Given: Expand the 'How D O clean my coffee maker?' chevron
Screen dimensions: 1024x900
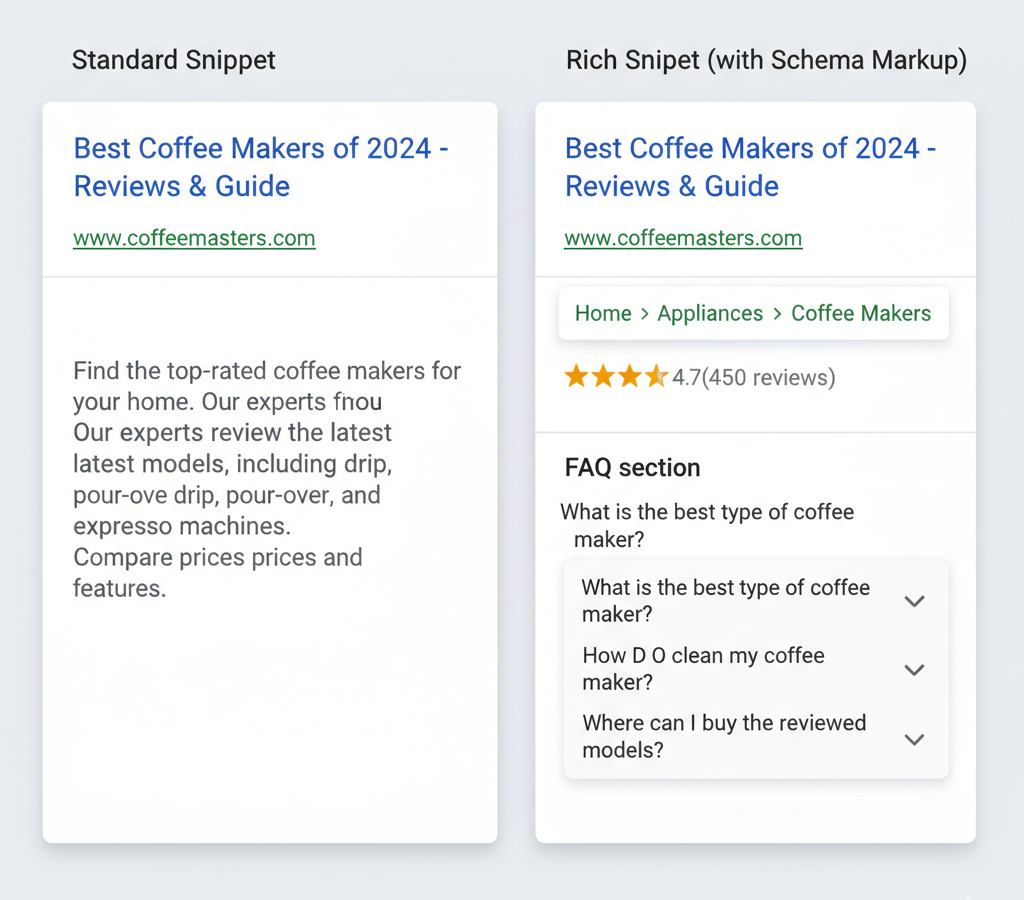Looking at the screenshot, I should 914,670.
